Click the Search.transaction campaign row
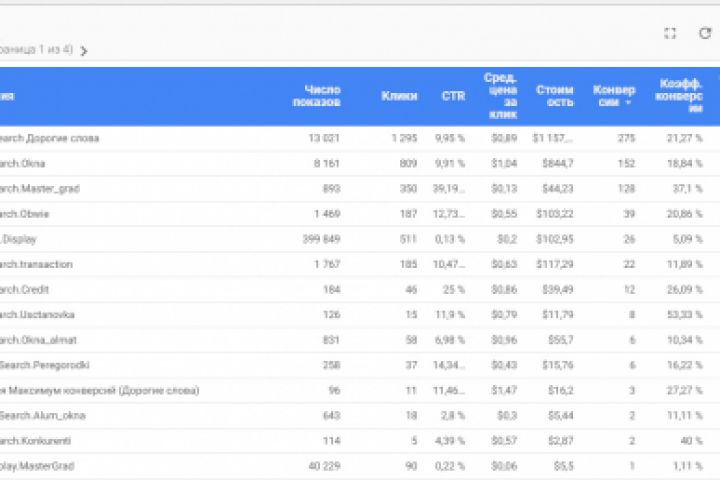This screenshot has width=720, height=480. (36, 264)
